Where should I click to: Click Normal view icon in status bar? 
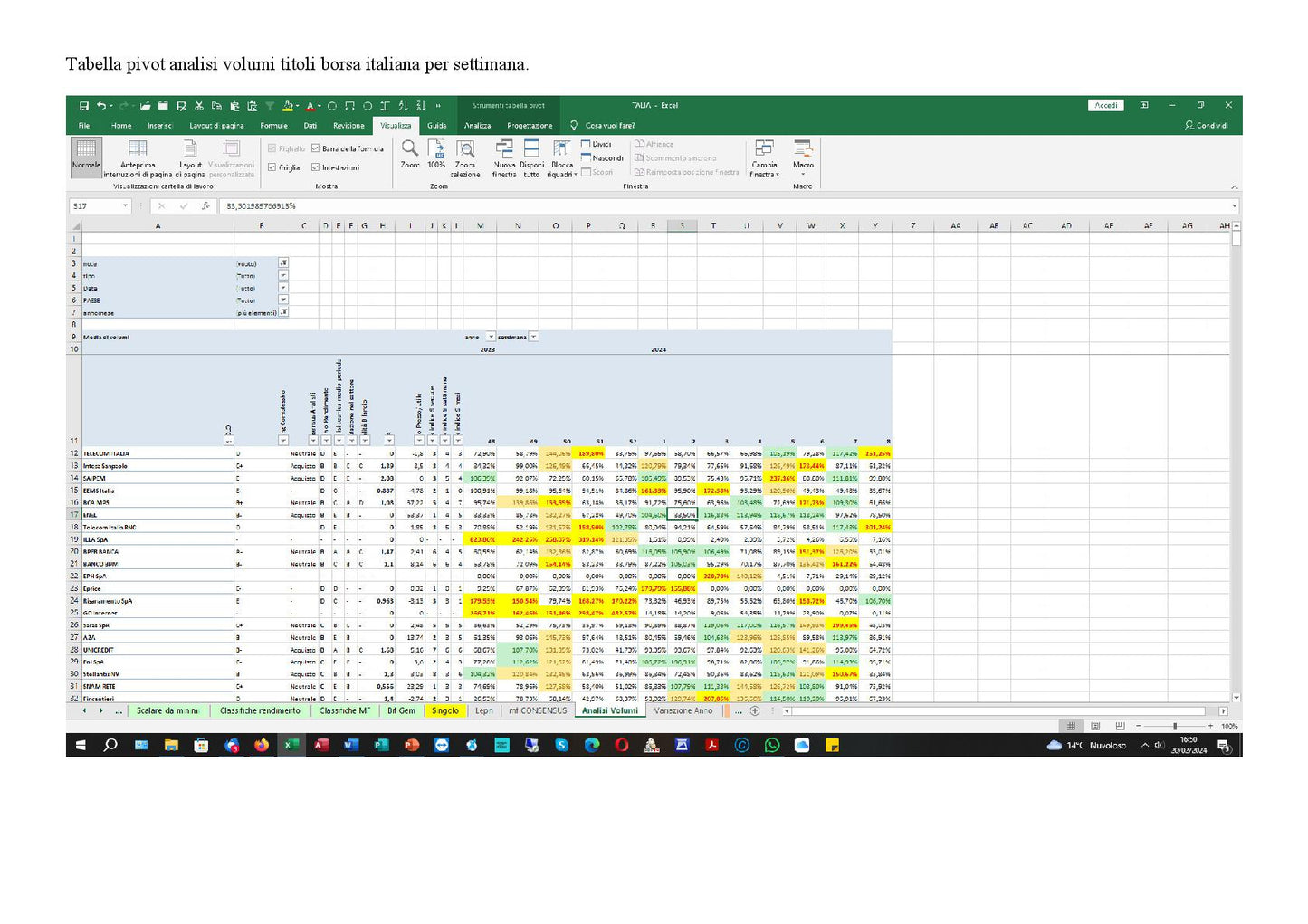pos(1072,726)
